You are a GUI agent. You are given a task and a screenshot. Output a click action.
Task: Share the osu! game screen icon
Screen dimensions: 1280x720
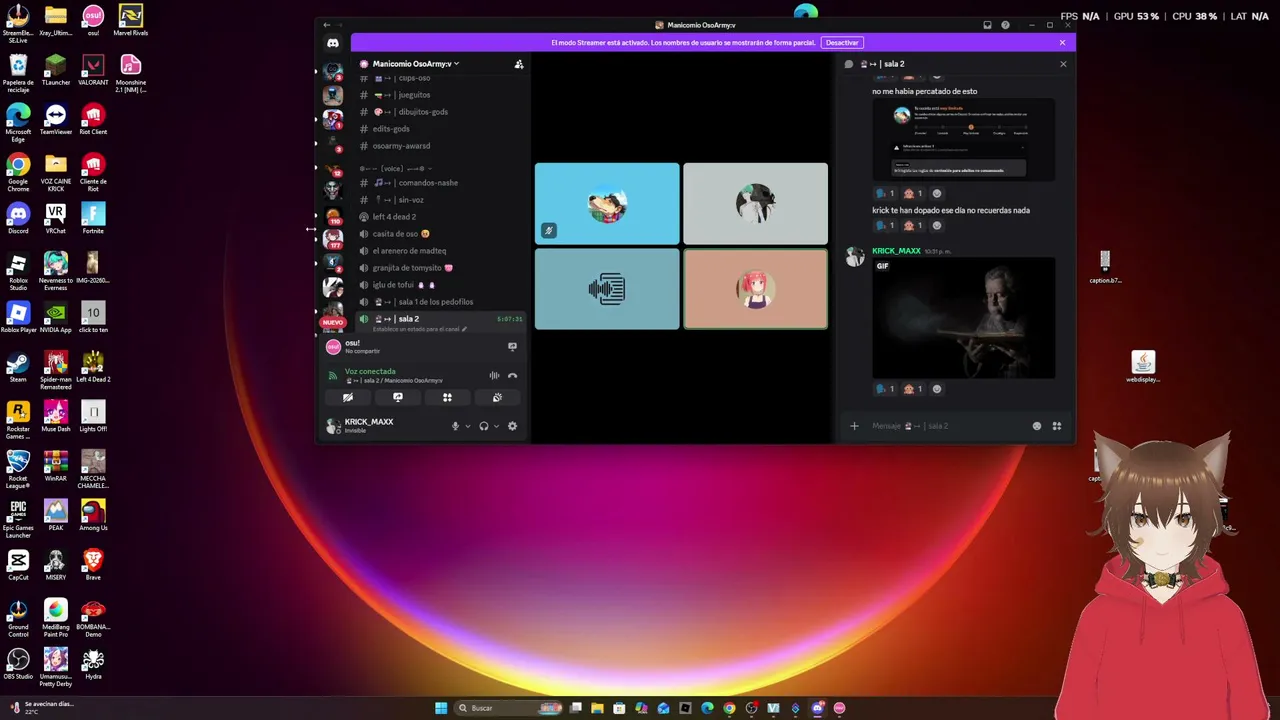(512, 347)
